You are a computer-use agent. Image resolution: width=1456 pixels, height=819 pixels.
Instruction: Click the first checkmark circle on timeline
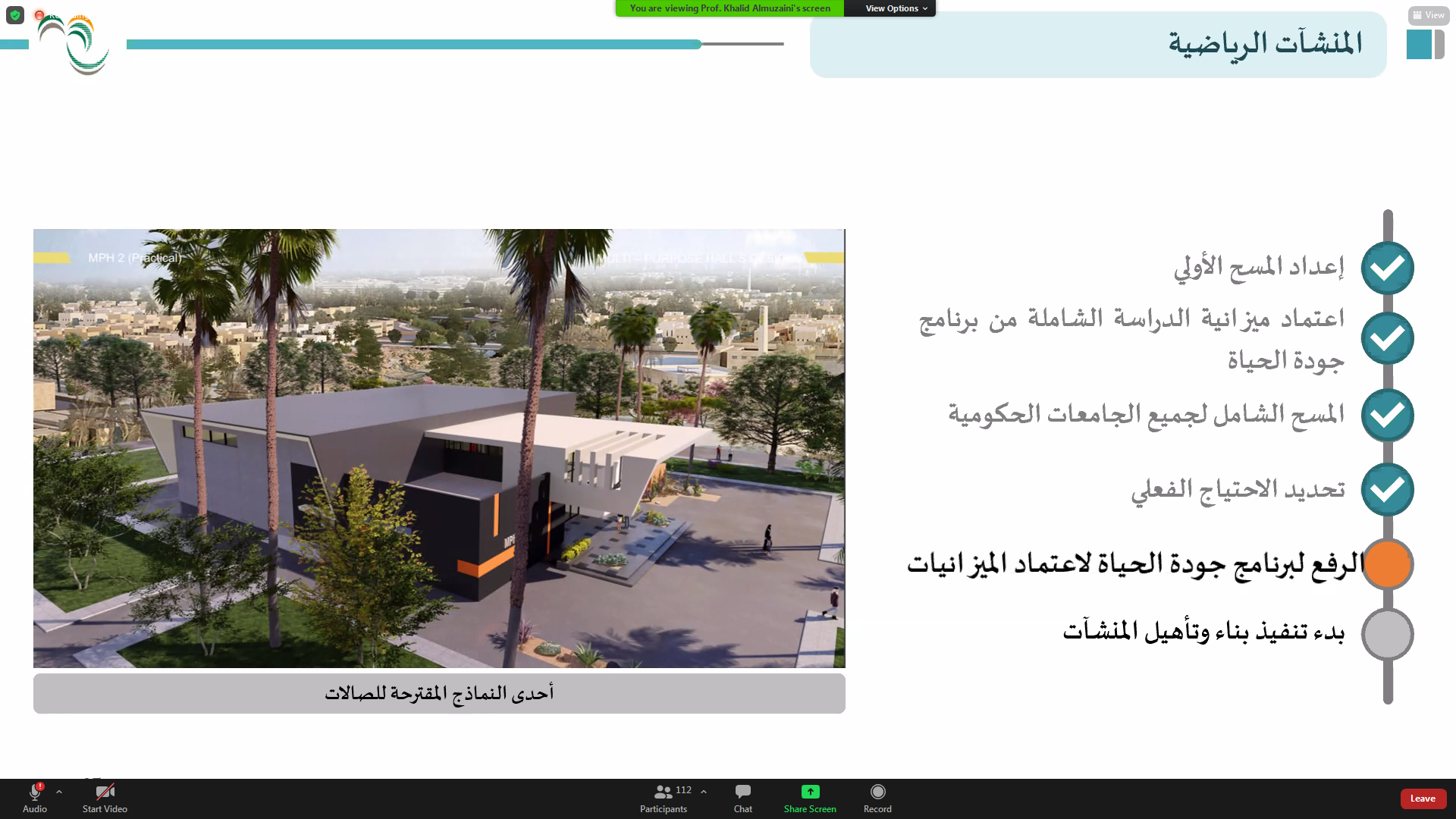(x=1387, y=268)
